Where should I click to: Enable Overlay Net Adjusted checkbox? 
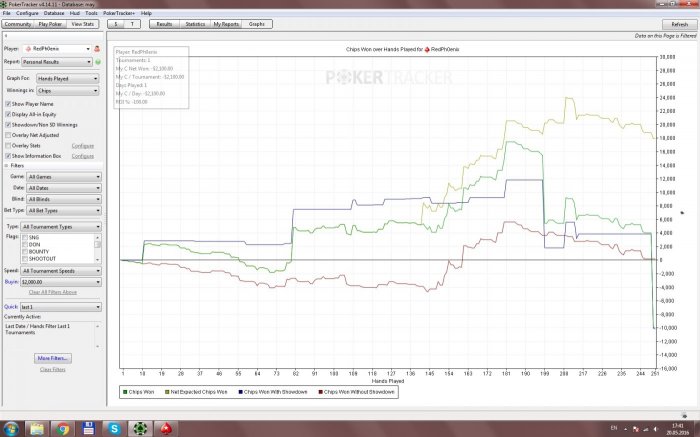click(8, 135)
